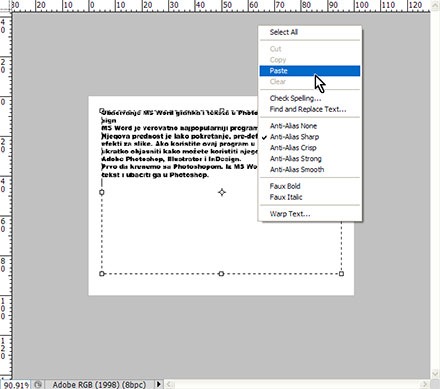Click the line 'tekst i ubaciti ga u Photoshop.'

[x=155, y=175]
